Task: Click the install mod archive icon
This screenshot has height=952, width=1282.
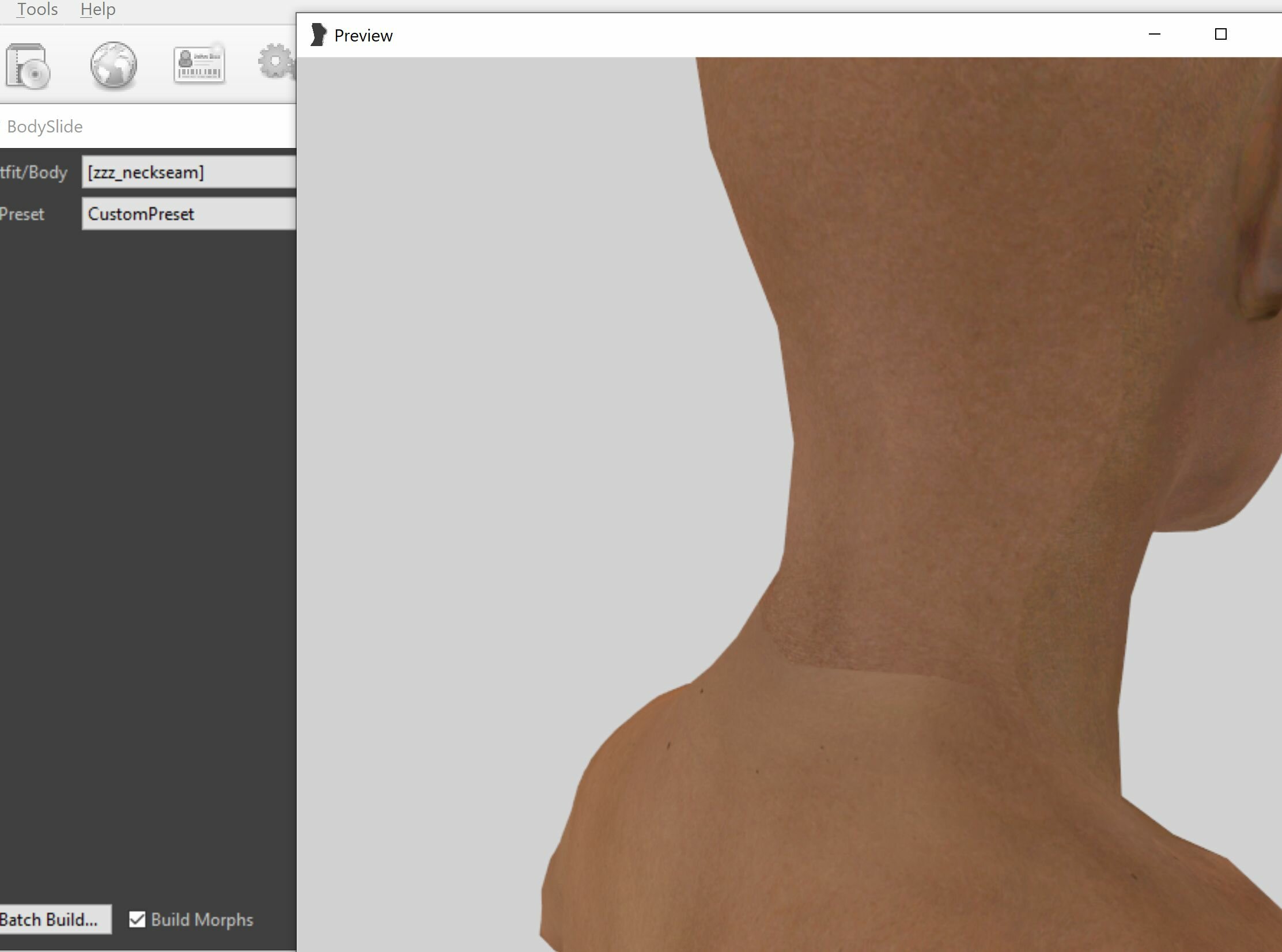Action: pos(28,66)
